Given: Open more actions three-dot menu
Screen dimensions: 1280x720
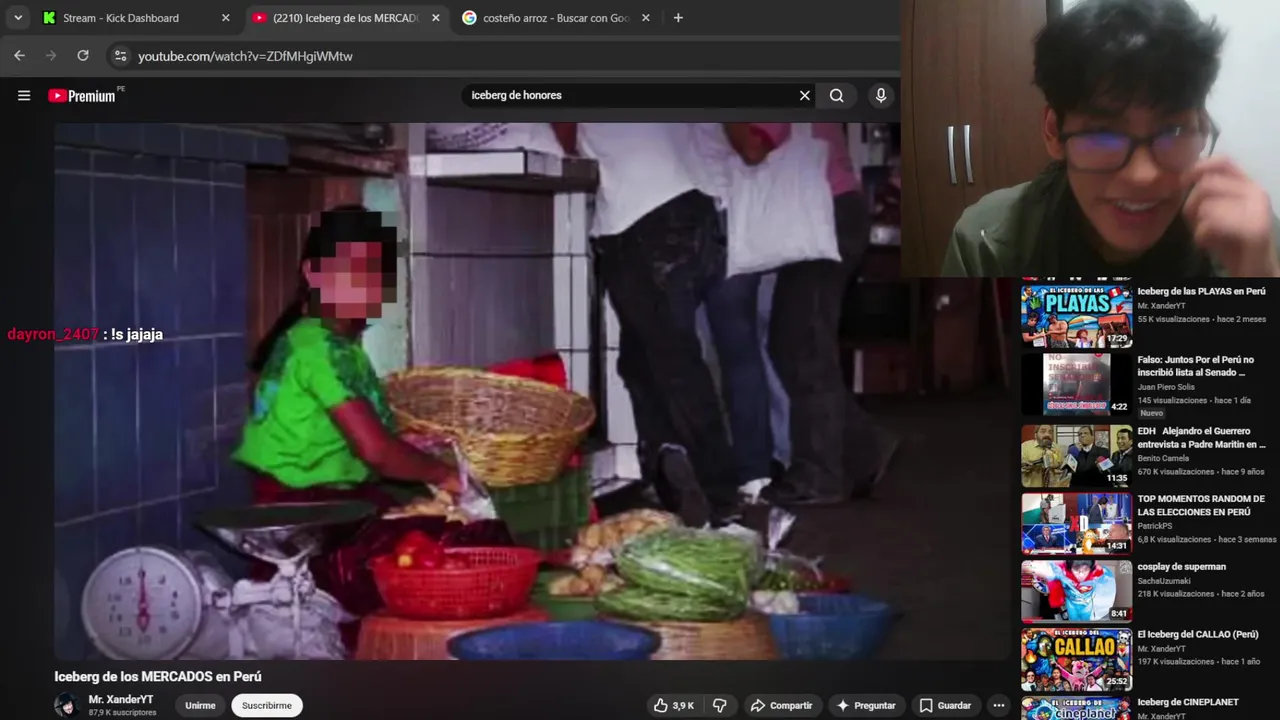Looking at the screenshot, I should point(998,705).
